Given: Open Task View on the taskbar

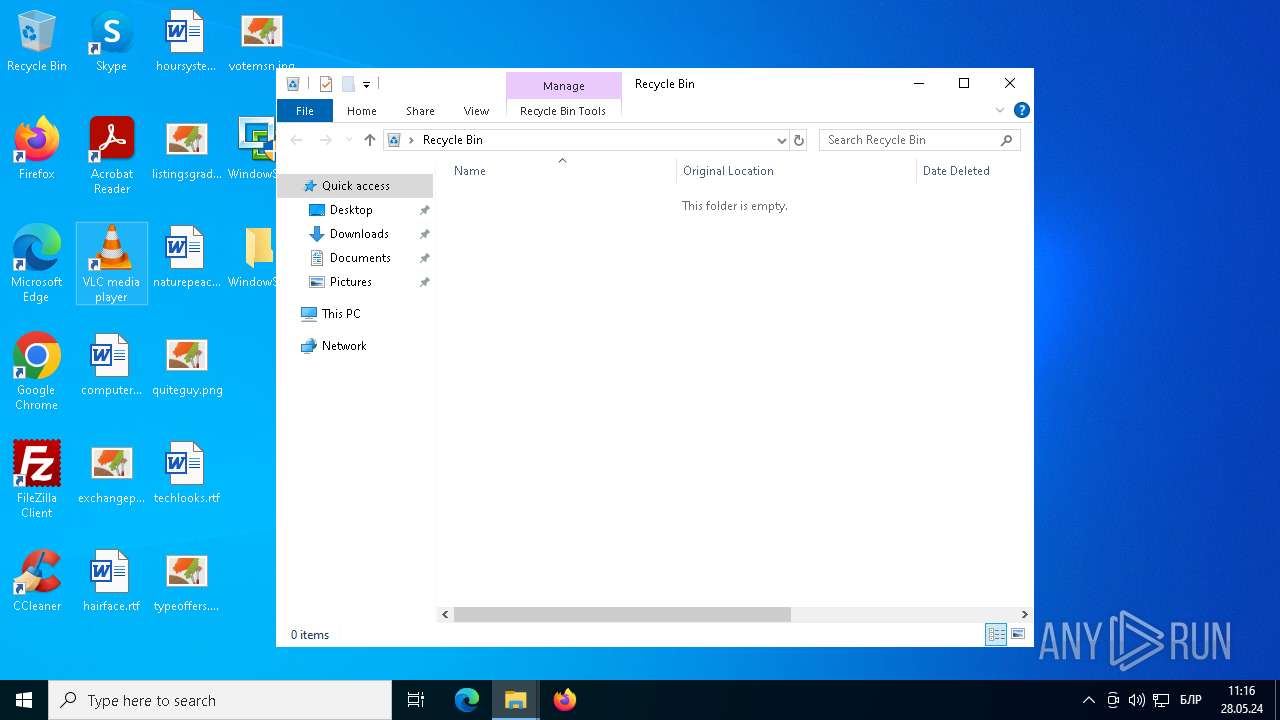Looking at the screenshot, I should coord(416,700).
